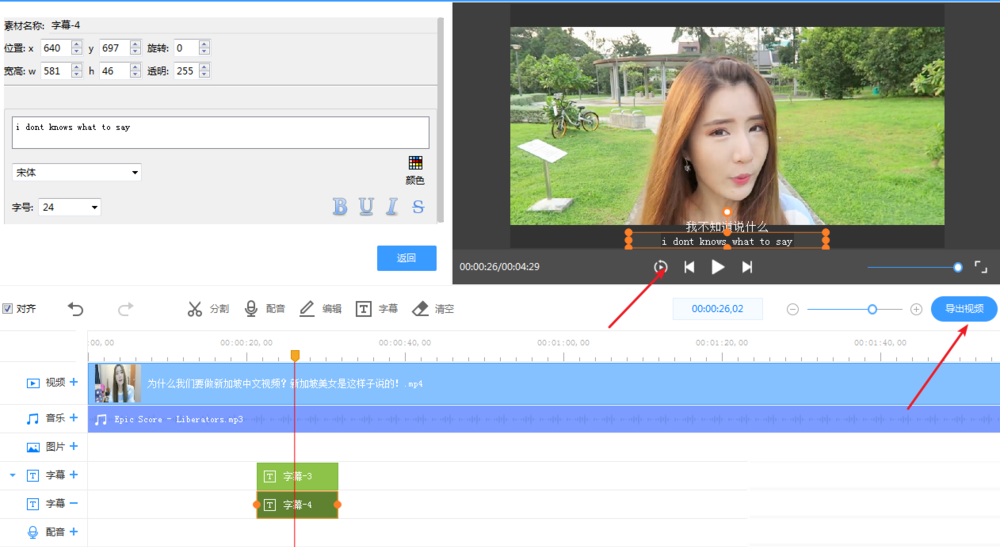Click the 返回 return button
The height and width of the screenshot is (547, 1000).
pos(406,258)
